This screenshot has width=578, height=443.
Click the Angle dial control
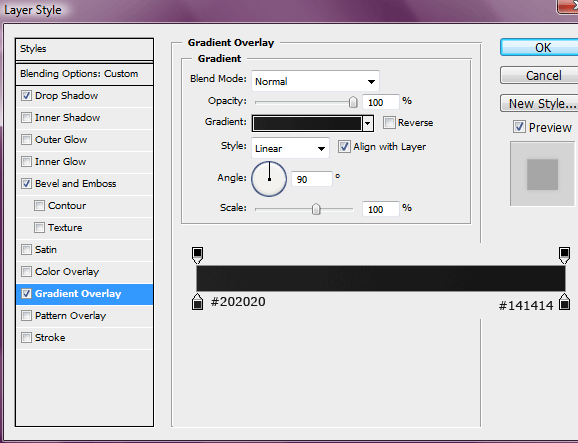[x=269, y=179]
